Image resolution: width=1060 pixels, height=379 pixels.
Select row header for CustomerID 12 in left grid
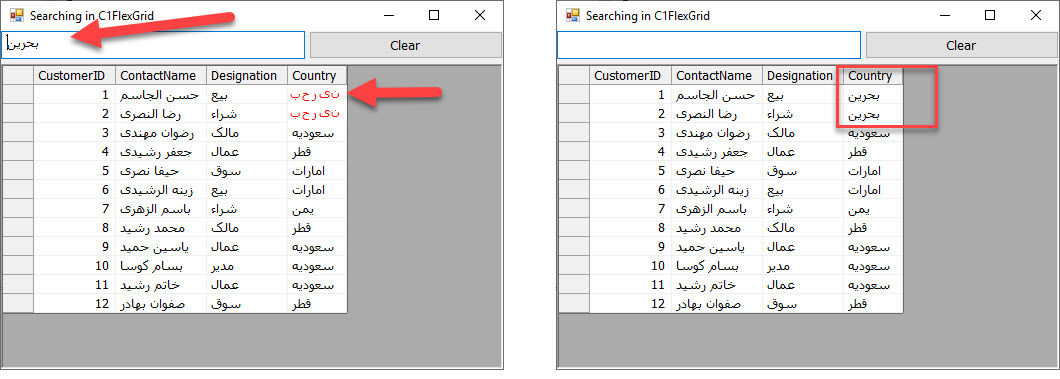(18, 304)
